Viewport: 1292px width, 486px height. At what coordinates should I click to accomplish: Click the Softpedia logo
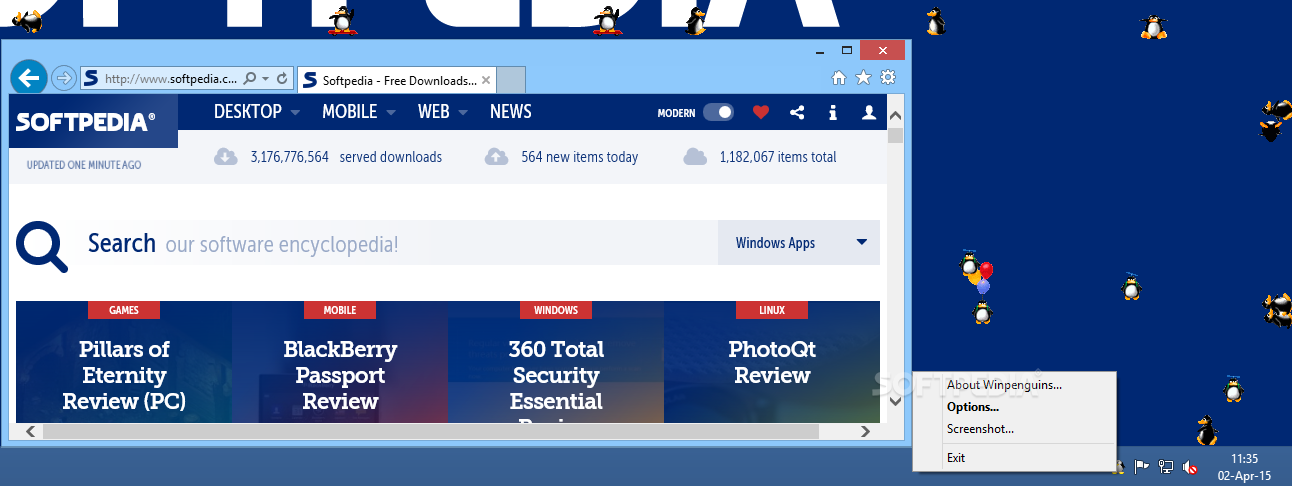(x=86, y=121)
